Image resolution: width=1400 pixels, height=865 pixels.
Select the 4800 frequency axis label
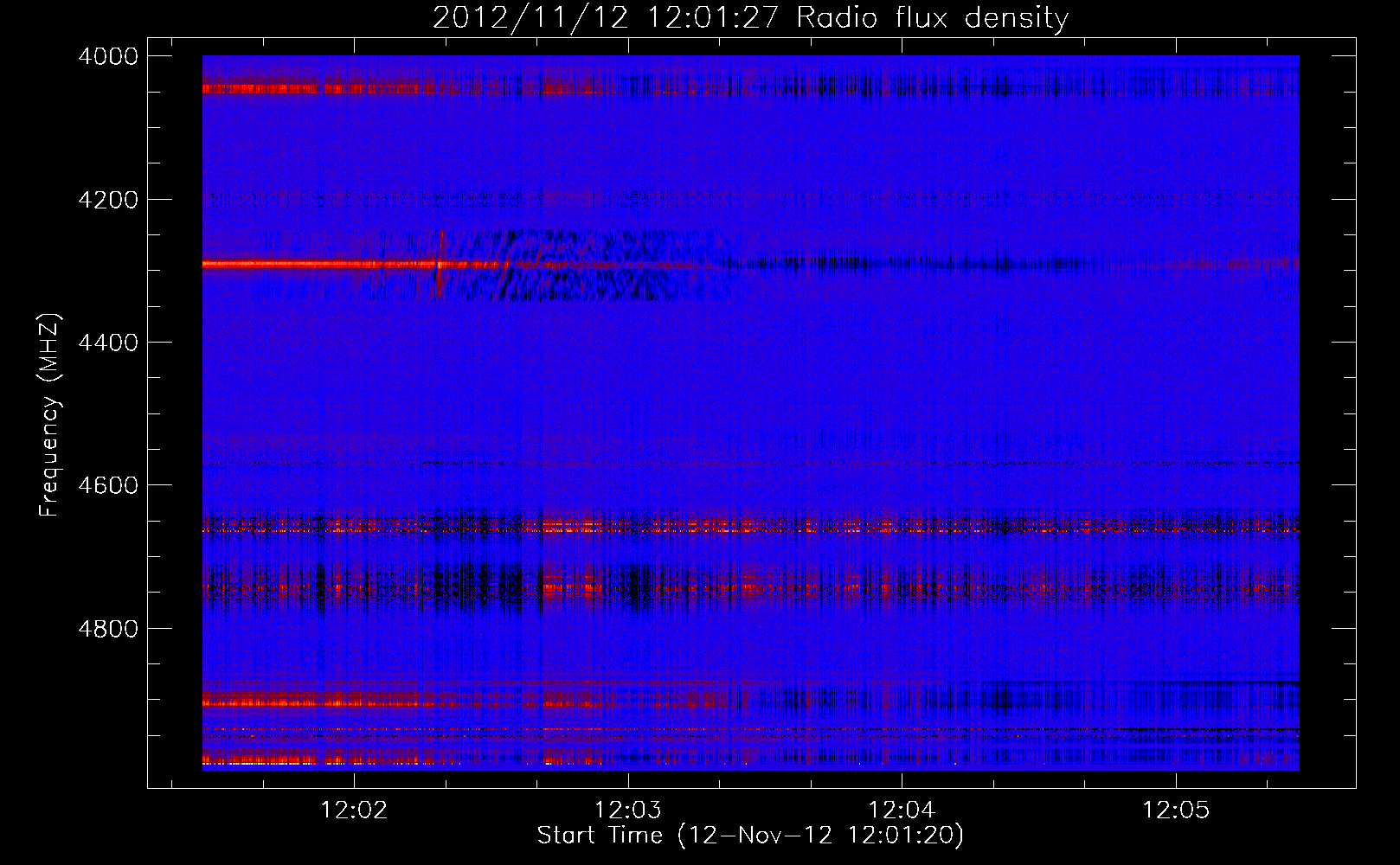(x=108, y=629)
